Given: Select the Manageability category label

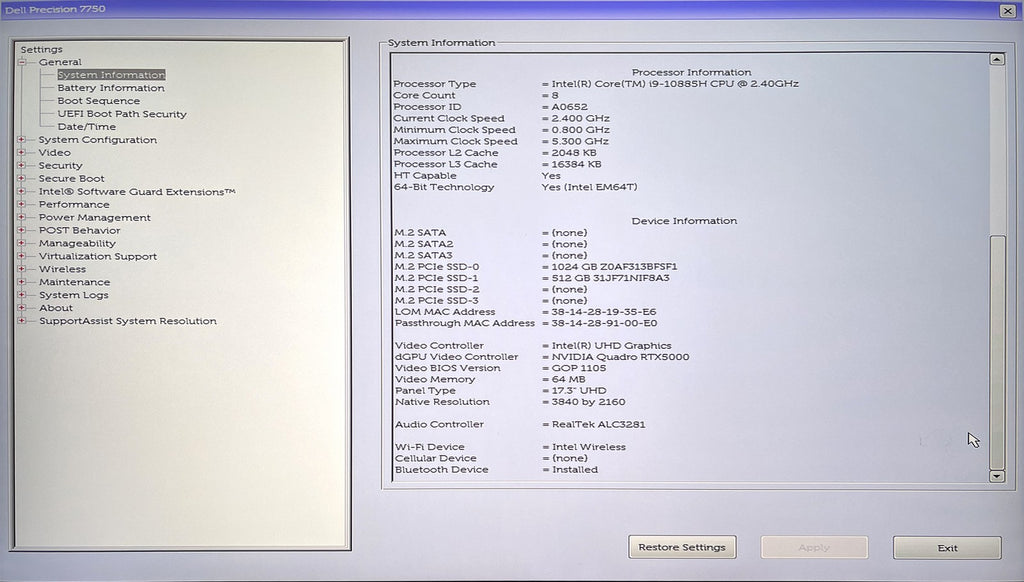Looking at the screenshot, I should [x=77, y=243].
